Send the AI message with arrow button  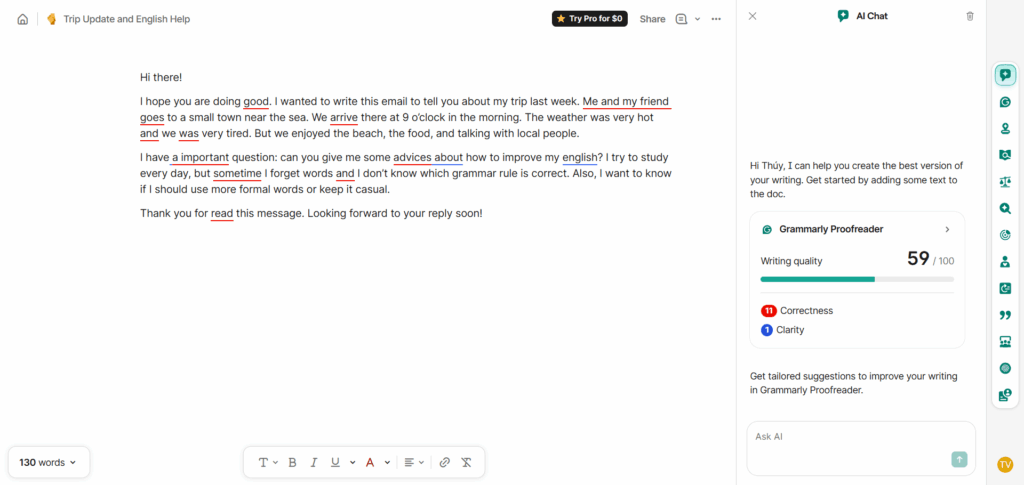(959, 460)
